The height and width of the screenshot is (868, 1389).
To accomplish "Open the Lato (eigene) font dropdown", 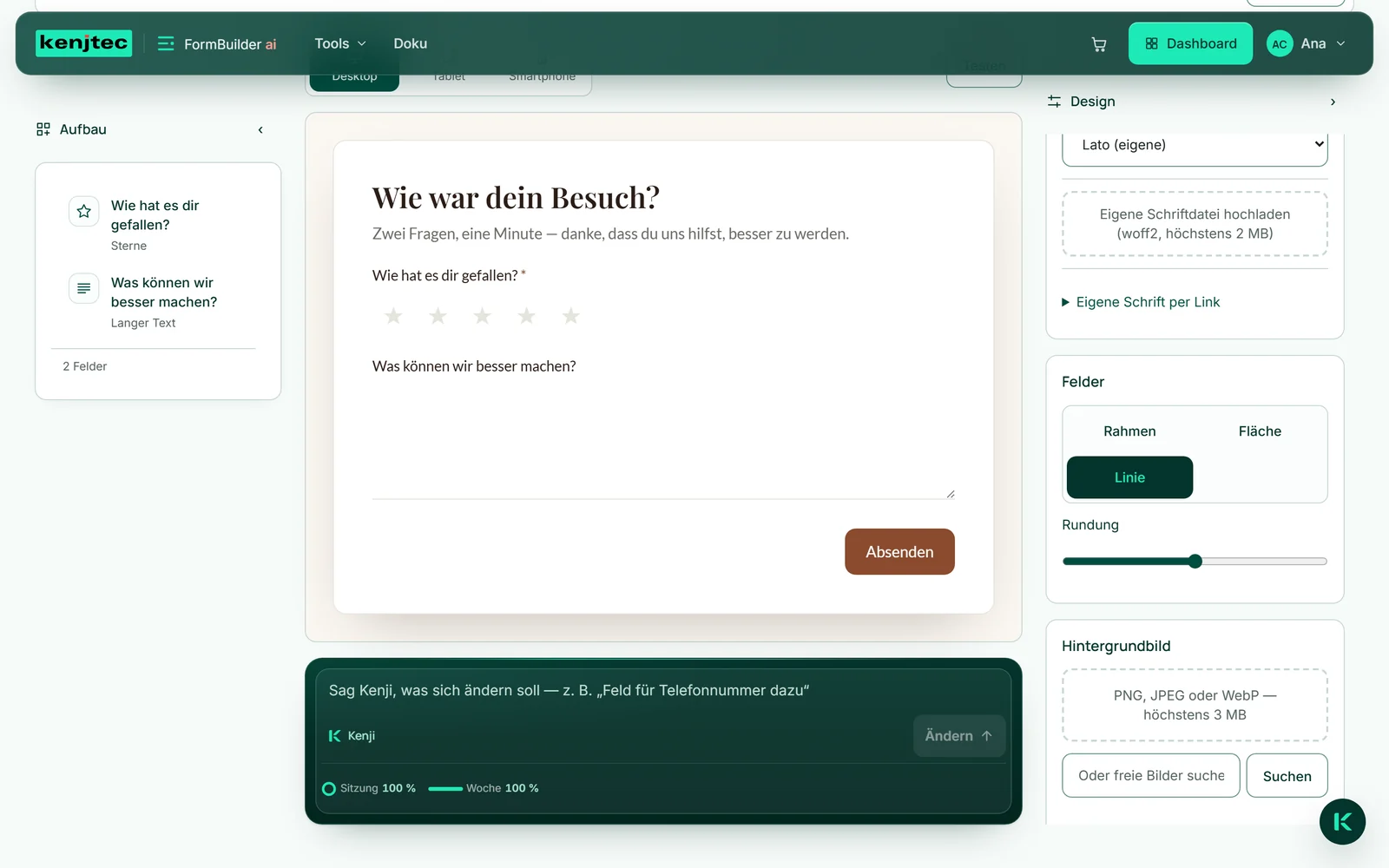I will (1195, 145).
